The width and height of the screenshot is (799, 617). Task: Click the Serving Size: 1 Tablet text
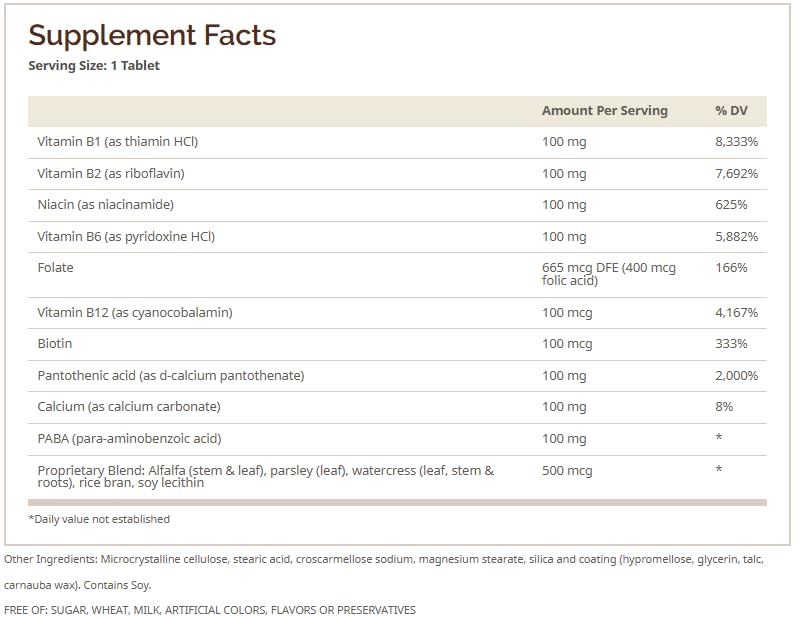(94, 66)
